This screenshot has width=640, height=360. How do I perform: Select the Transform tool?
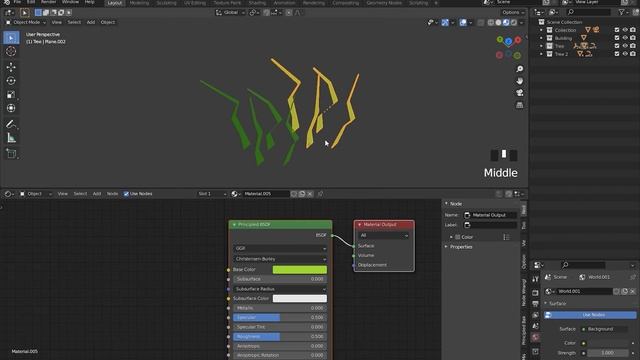pos(11,108)
